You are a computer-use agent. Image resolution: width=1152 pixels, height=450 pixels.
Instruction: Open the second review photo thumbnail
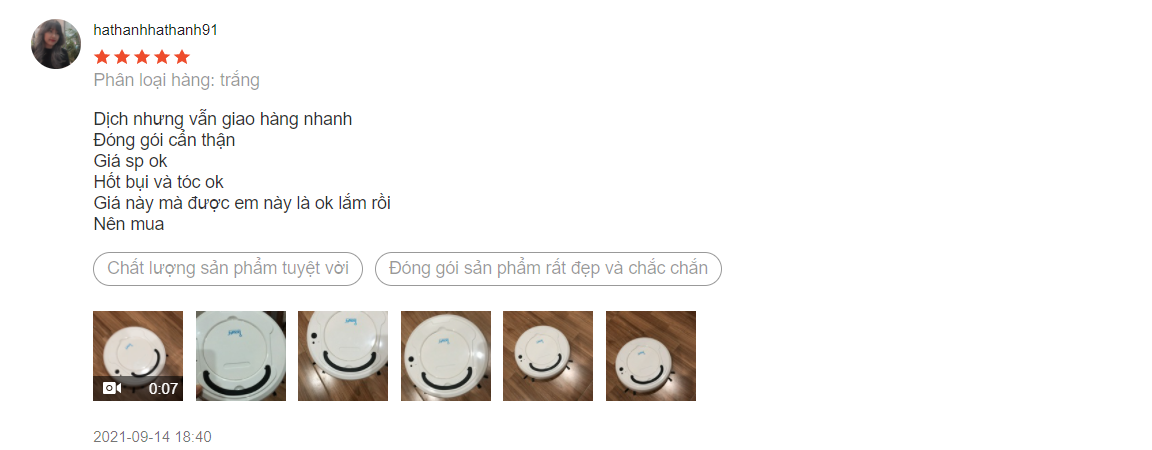point(241,356)
